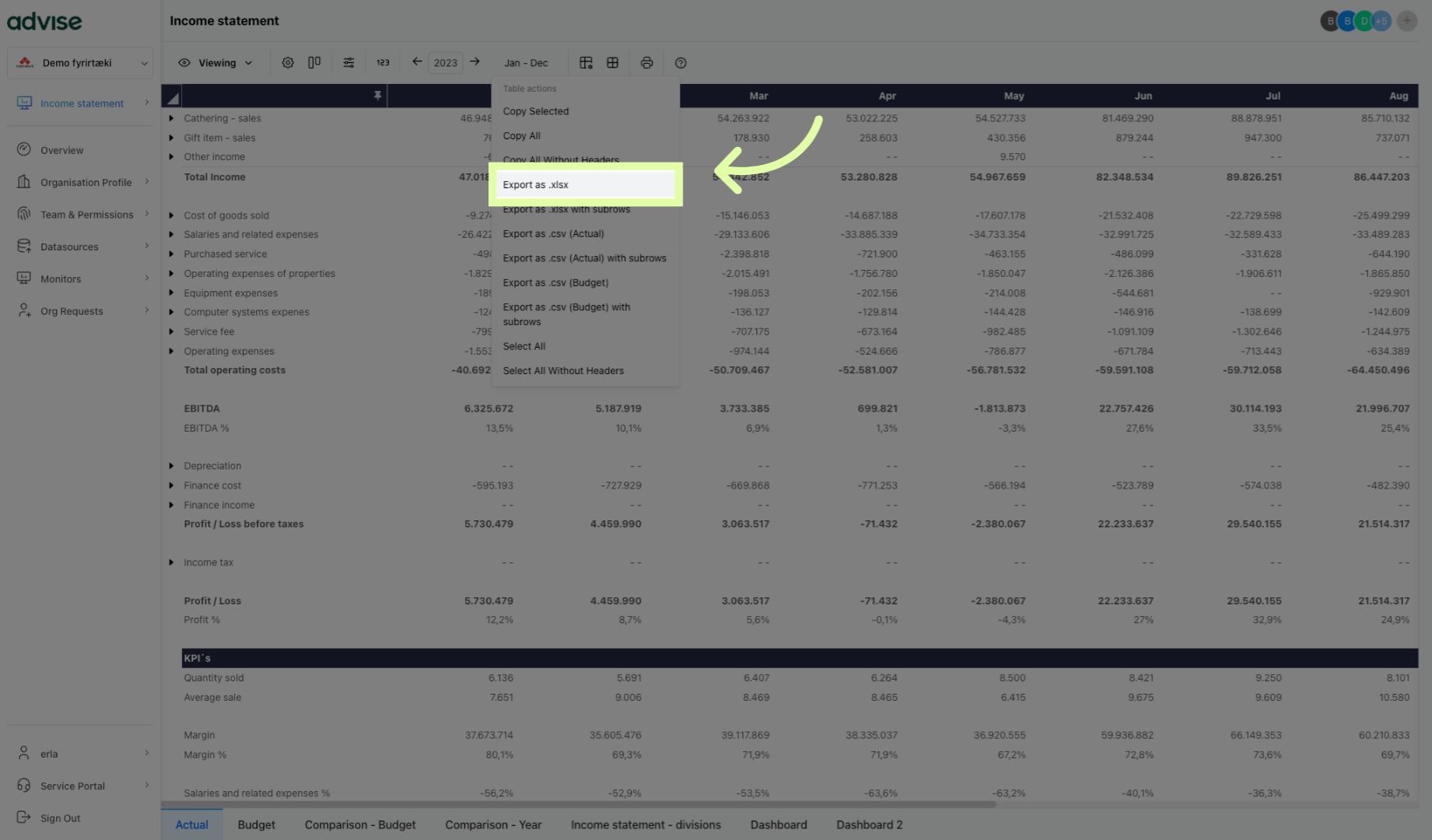Navigate to Team & Permissions in the sidebar
Viewport: 1432px width, 840px height.
coord(86,214)
